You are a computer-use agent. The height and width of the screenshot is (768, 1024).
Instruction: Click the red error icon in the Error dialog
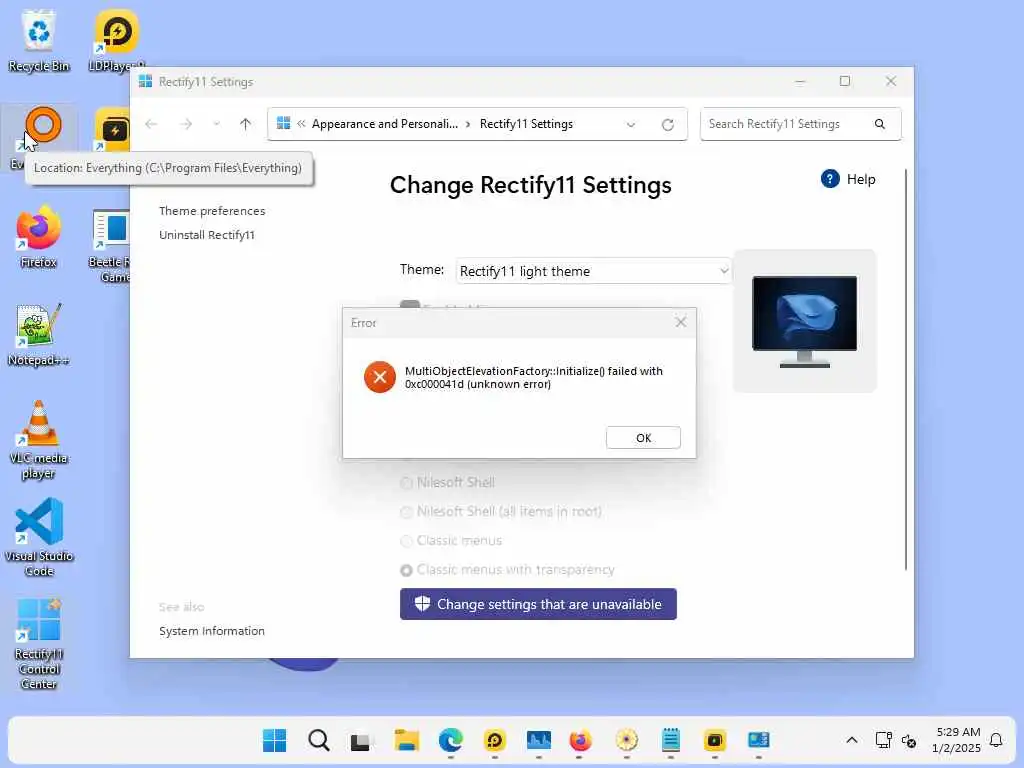(x=380, y=377)
